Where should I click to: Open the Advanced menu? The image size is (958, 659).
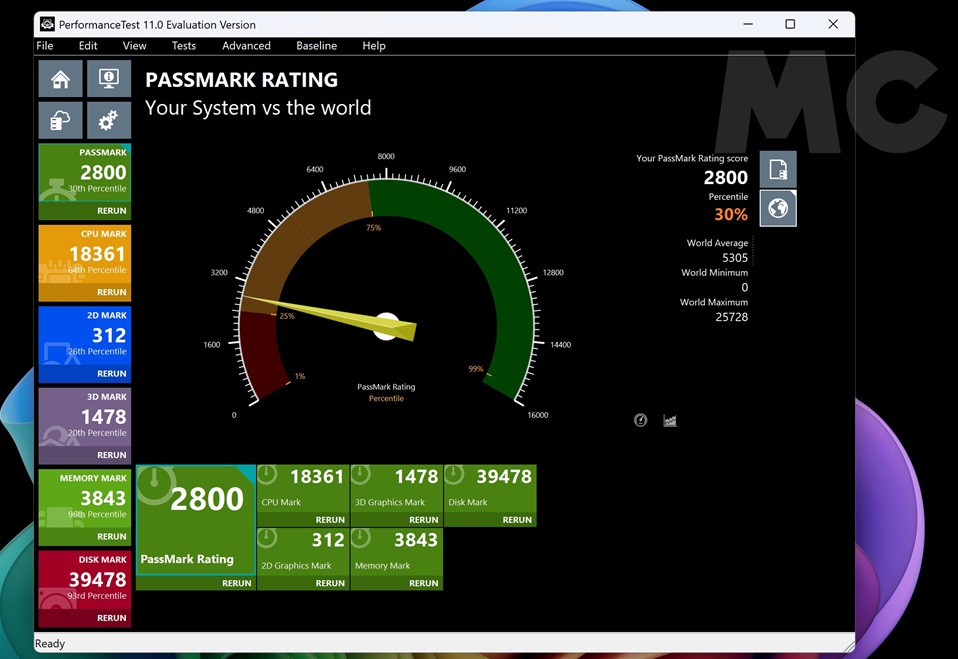pos(246,46)
